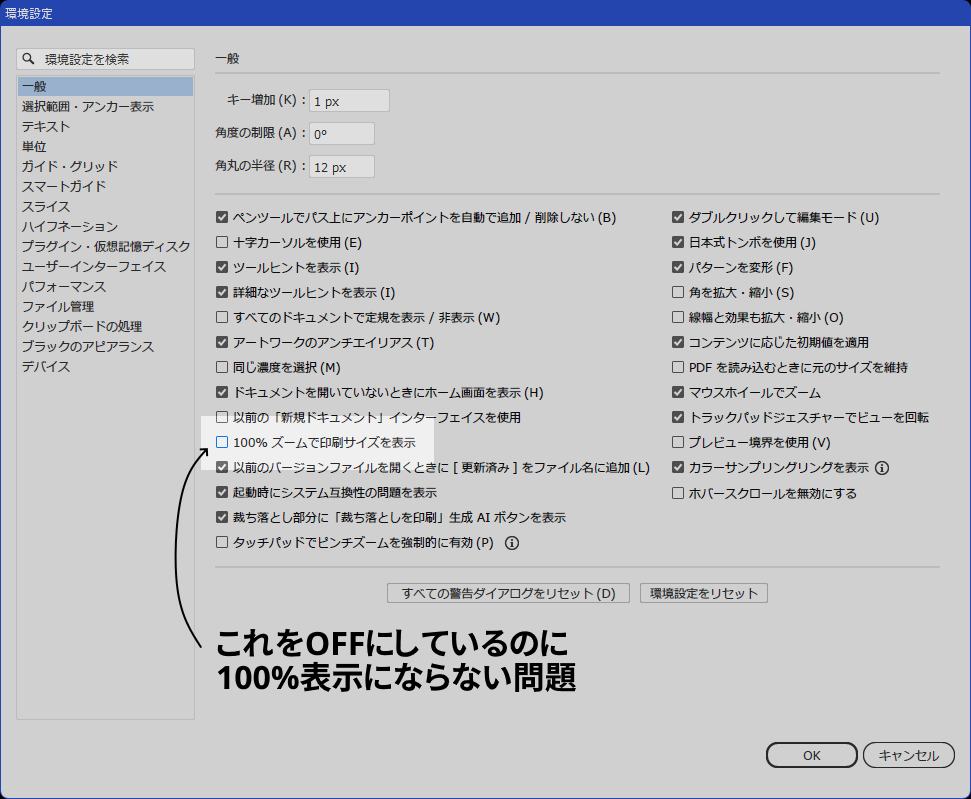Uncheck 「裁ち落としを印刷」生成 AI ボタンを表示
Image resolution: width=971 pixels, height=799 pixels.
222,517
